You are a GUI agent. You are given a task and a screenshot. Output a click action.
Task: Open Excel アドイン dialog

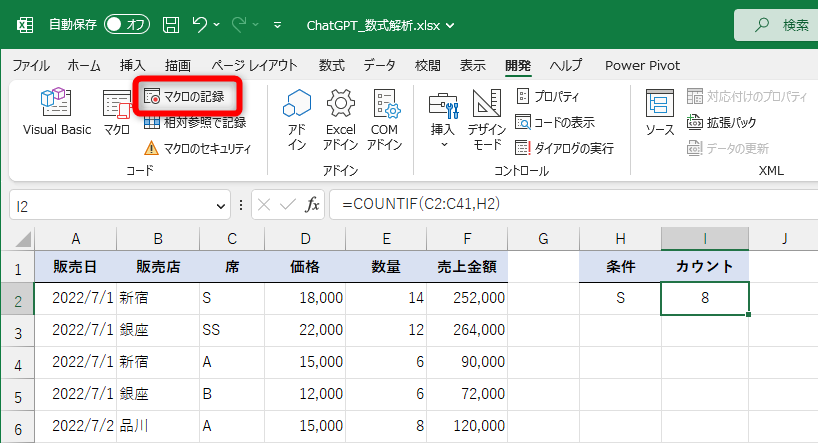(341, 119)
